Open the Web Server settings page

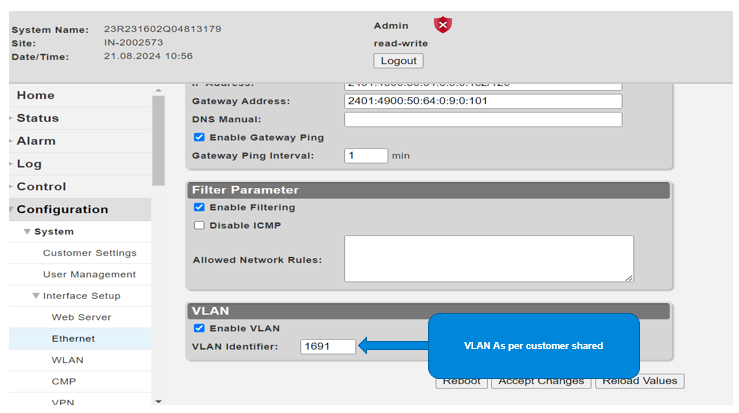tap(81, 317)
